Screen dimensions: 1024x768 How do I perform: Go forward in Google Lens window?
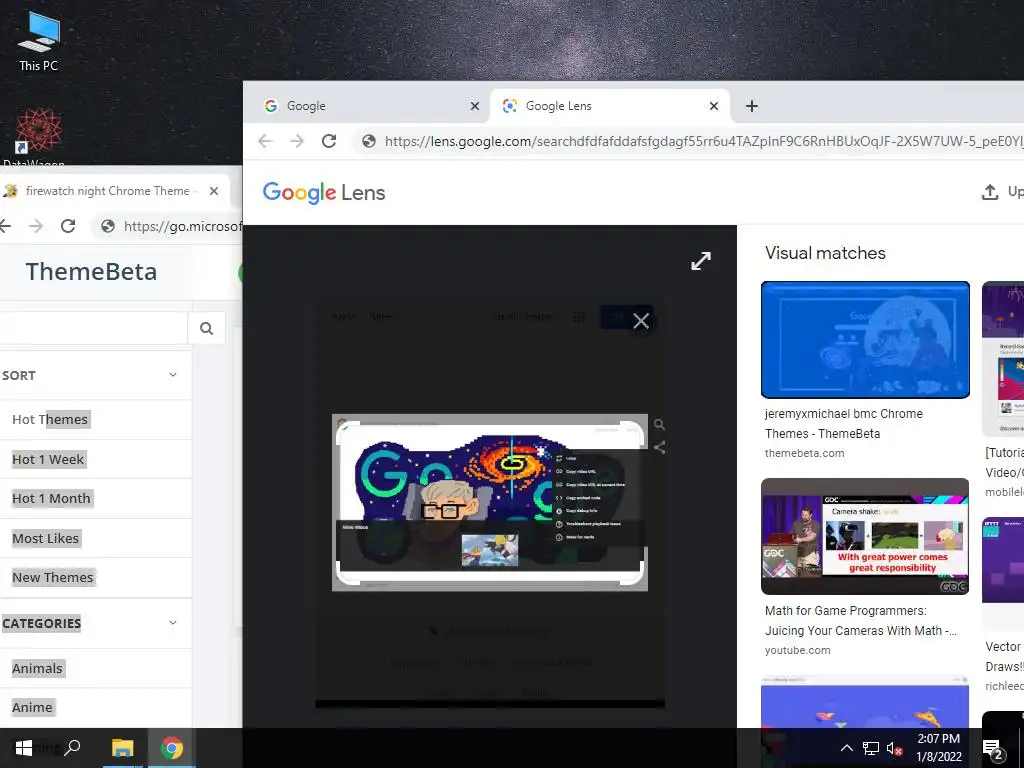point(296,141)
